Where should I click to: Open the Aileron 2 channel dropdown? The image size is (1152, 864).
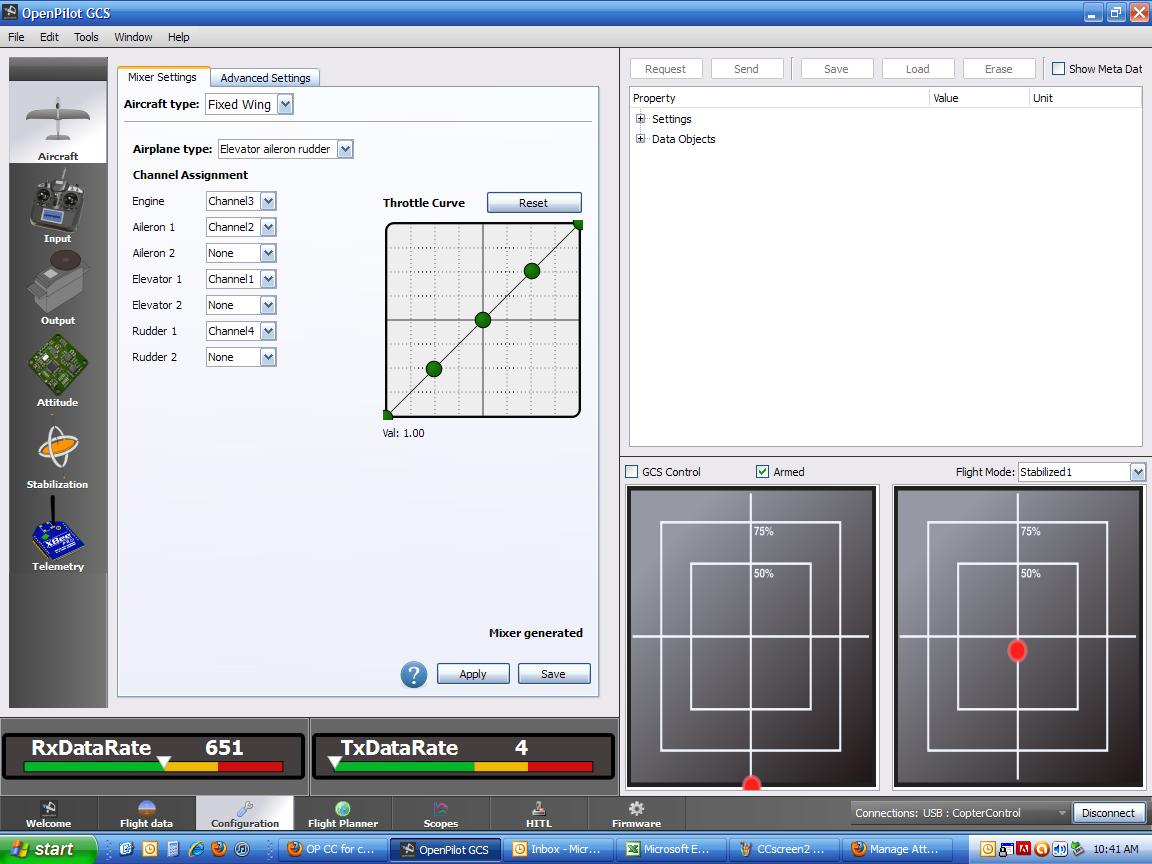click(x=241, y=253)
